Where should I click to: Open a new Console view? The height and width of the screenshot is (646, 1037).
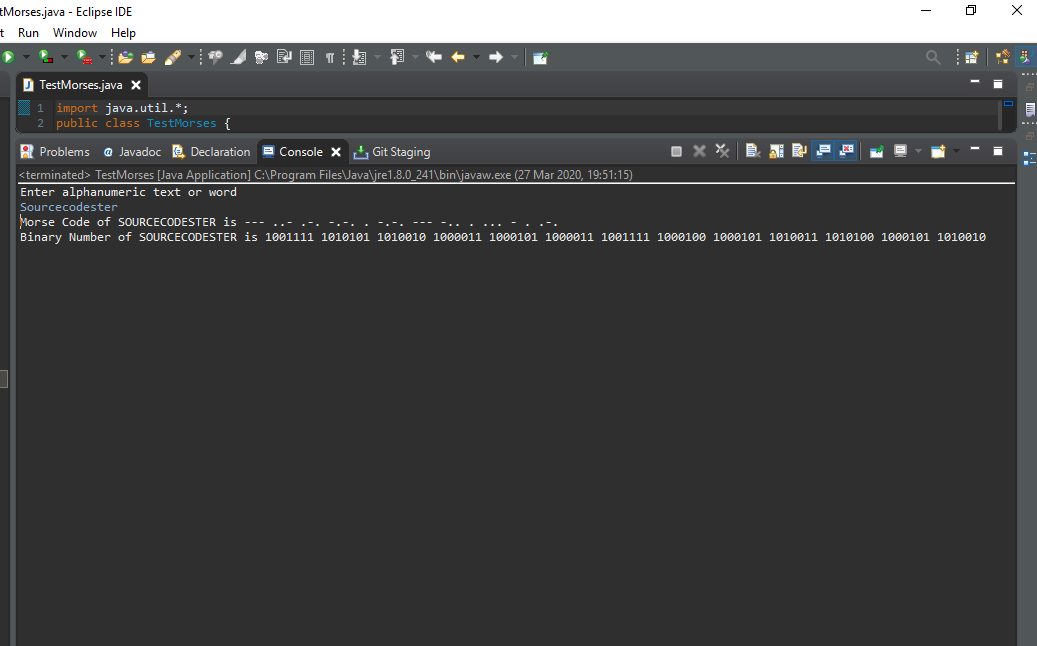(x=938, y=150)
